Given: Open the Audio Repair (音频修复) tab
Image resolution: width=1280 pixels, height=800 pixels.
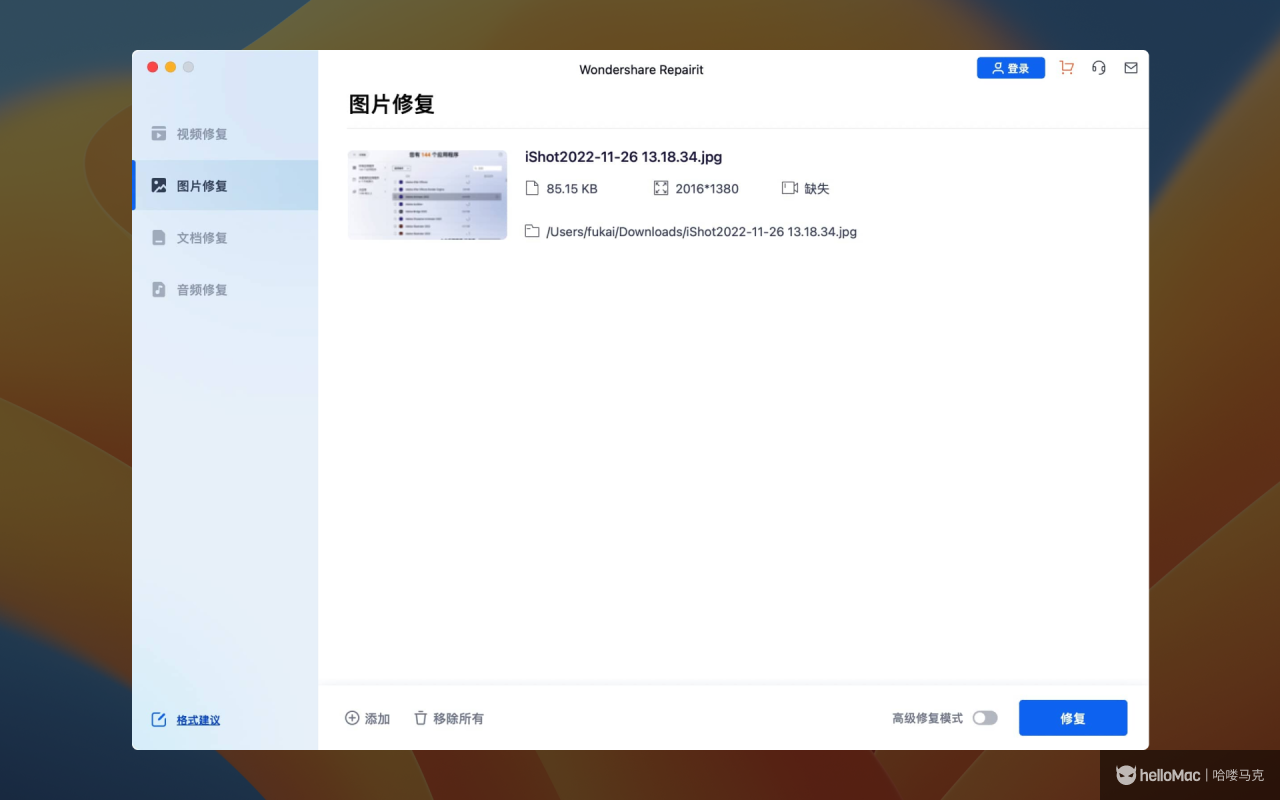Looking at the screenshot, I should (x=225, y=290).
